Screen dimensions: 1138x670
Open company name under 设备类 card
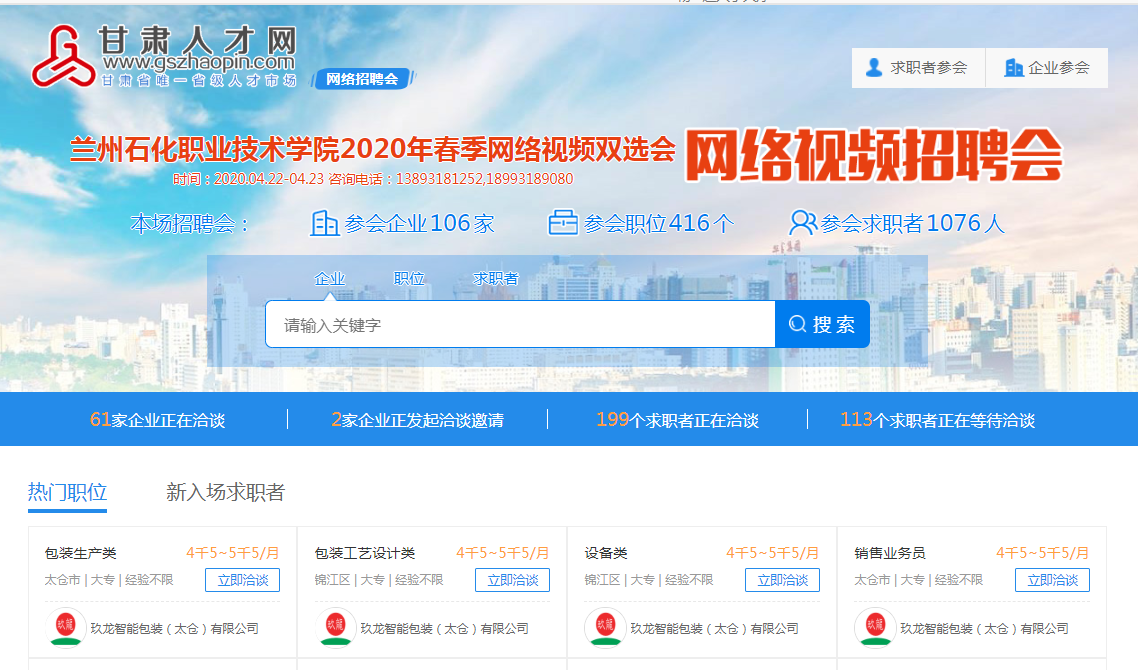(x=714, y=629)
